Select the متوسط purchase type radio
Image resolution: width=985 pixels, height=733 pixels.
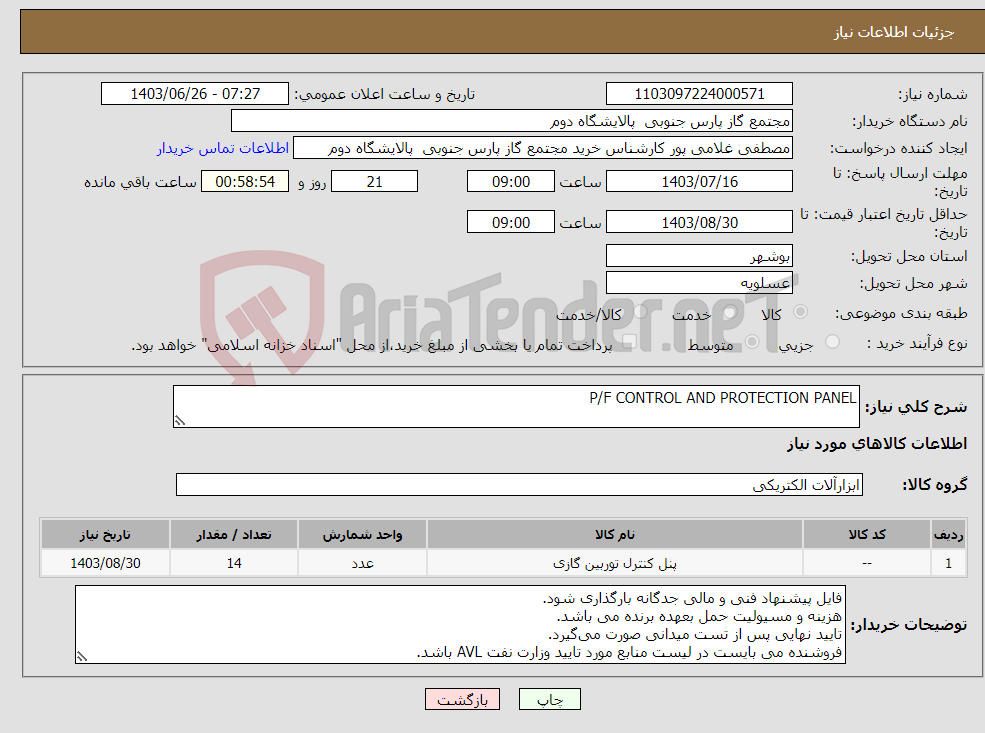(x=752, y=342)
